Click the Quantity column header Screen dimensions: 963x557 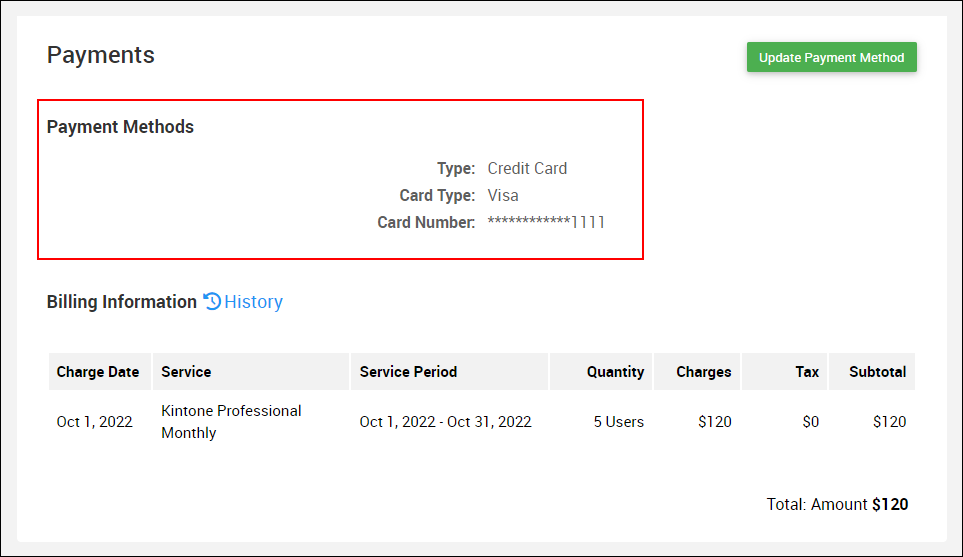tap(615, 372)
